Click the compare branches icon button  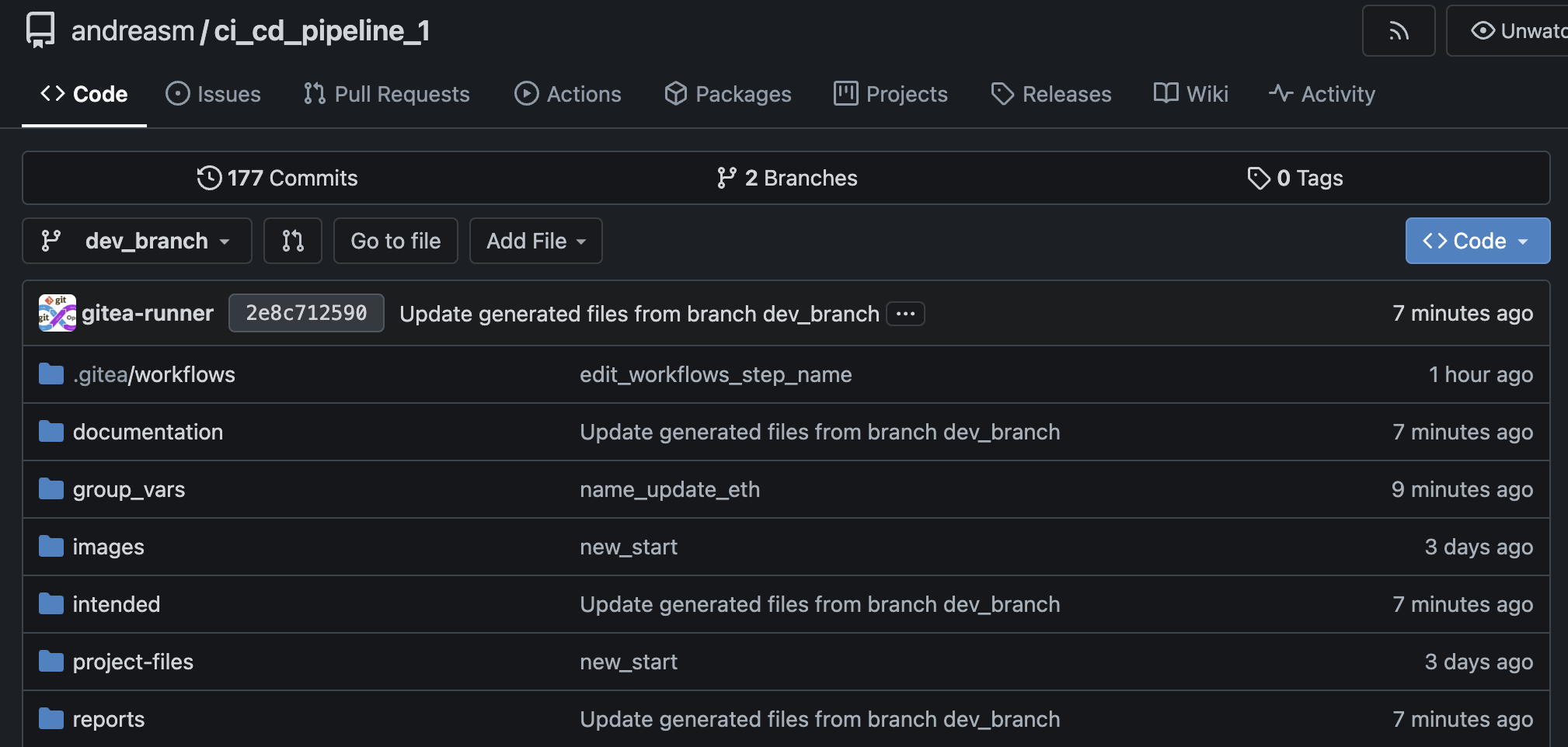tap(293, 241)
